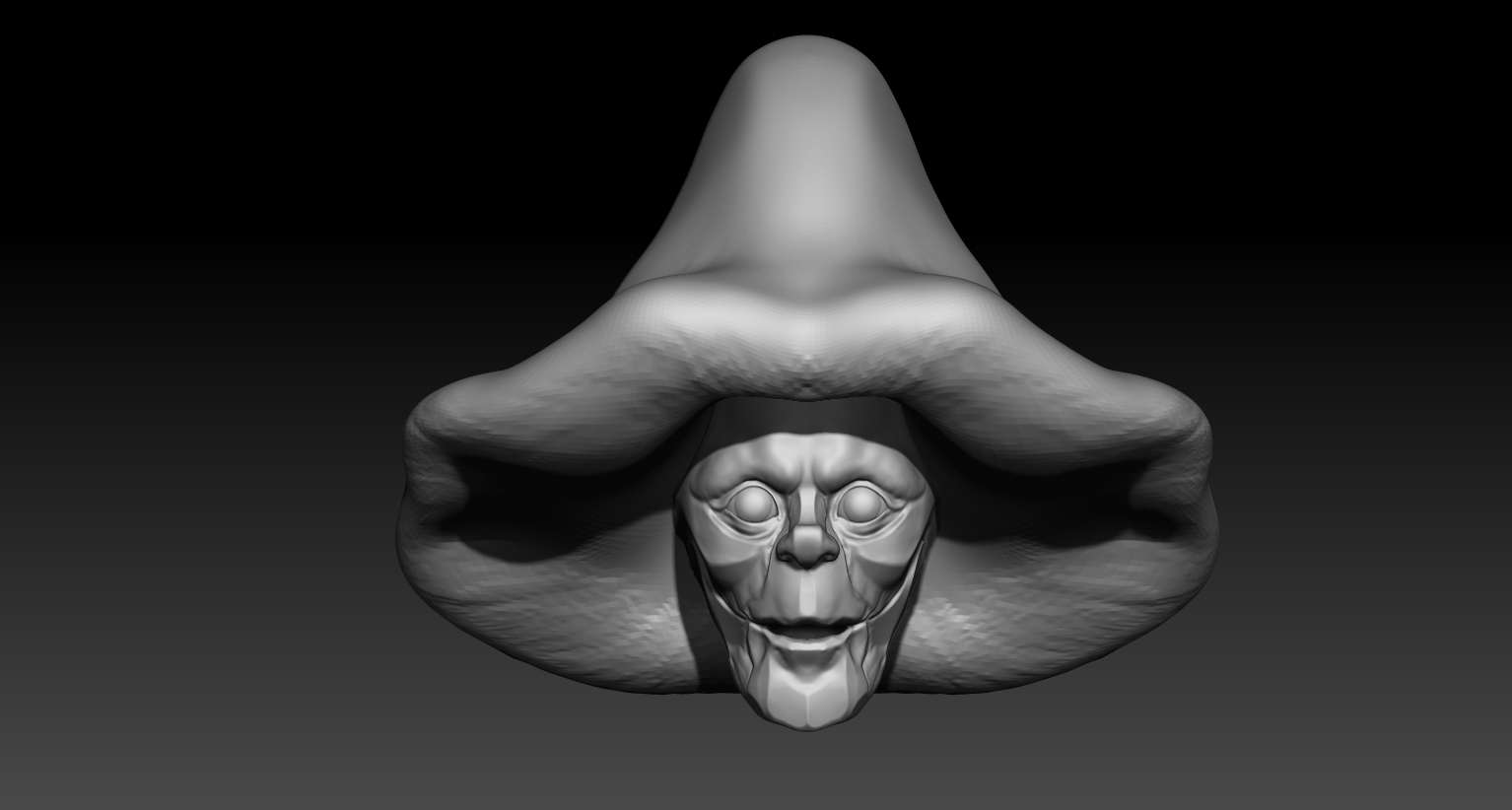The height and width of the screenshot is (810, 1512).
Task: Click the left eye of the sculpt
Action: click(754, 503)
